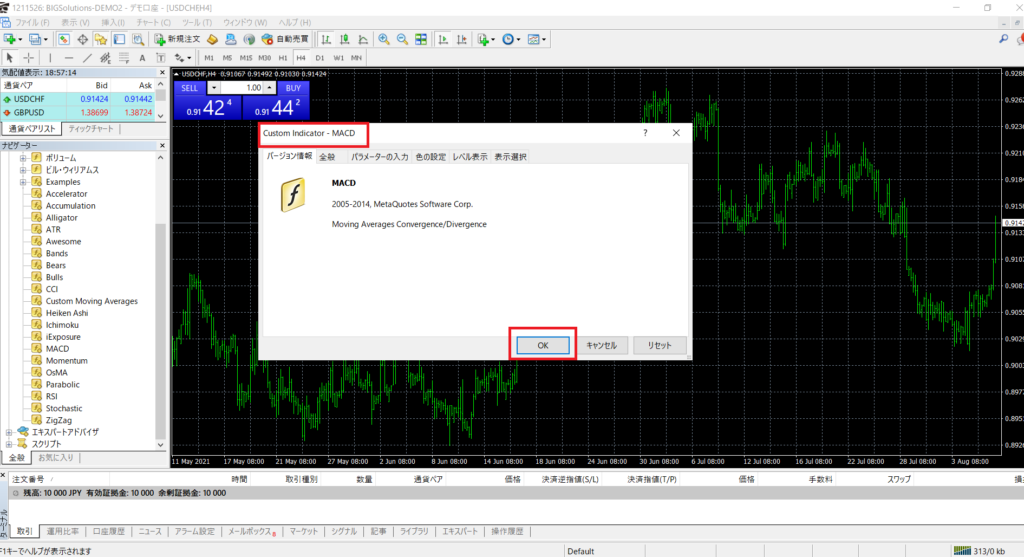
Task: Open the Strategy Tester magnifier icon
Action: (x=138, y=39)
